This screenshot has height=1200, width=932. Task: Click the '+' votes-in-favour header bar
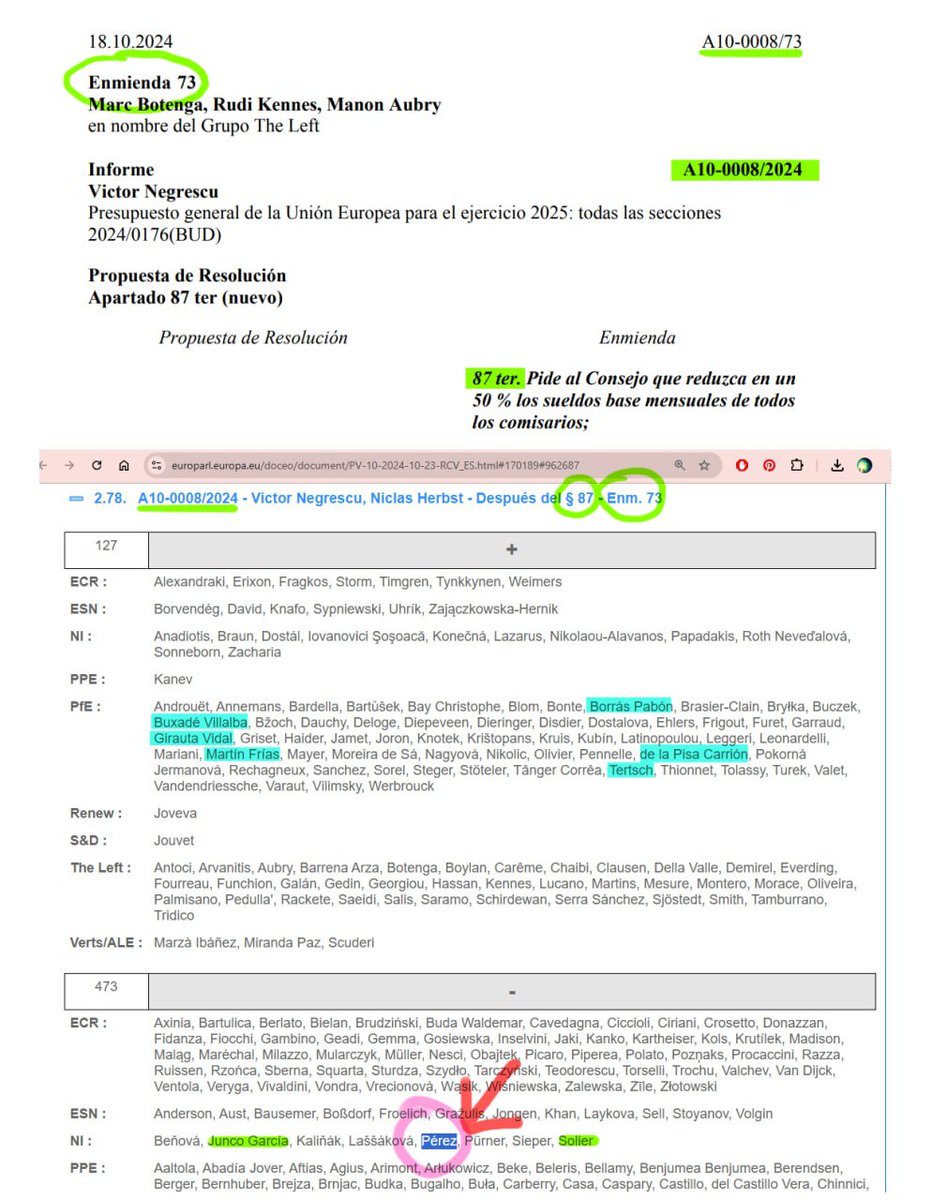pos(512,550)
